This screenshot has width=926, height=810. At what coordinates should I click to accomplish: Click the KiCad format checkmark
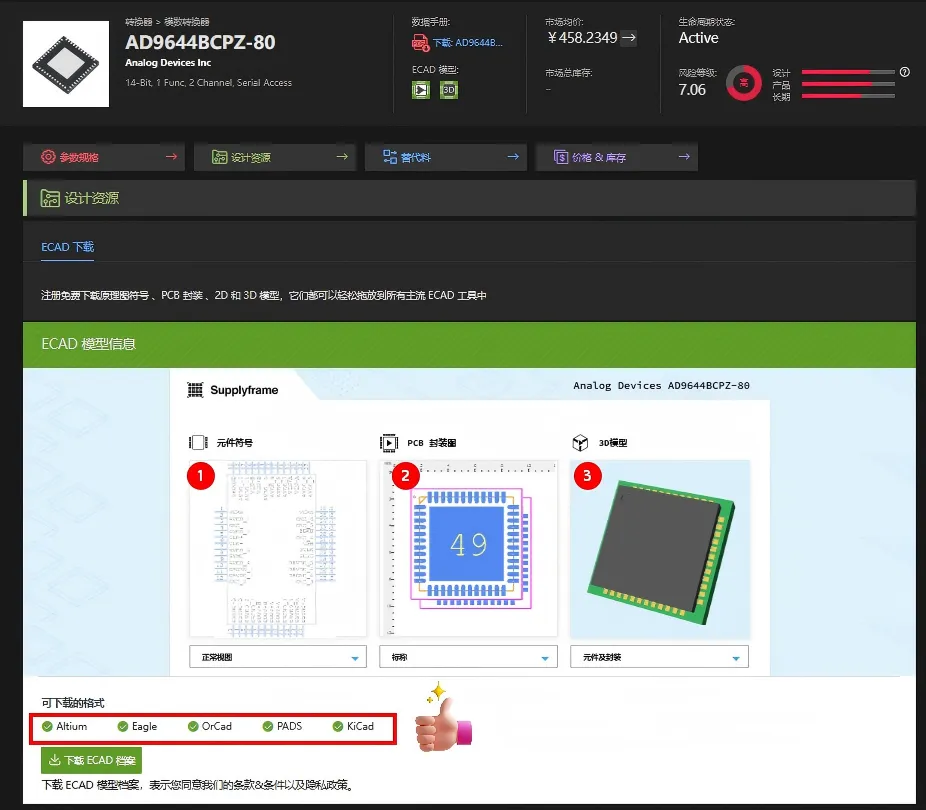(x=338, y=727)
